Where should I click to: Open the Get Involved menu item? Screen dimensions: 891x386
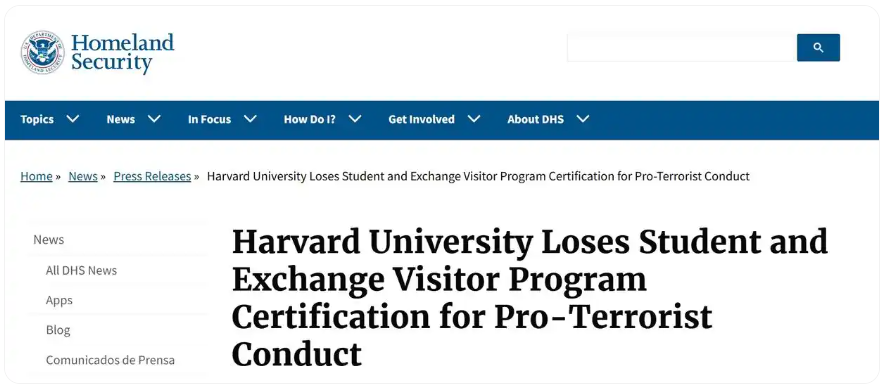point(421,119)
